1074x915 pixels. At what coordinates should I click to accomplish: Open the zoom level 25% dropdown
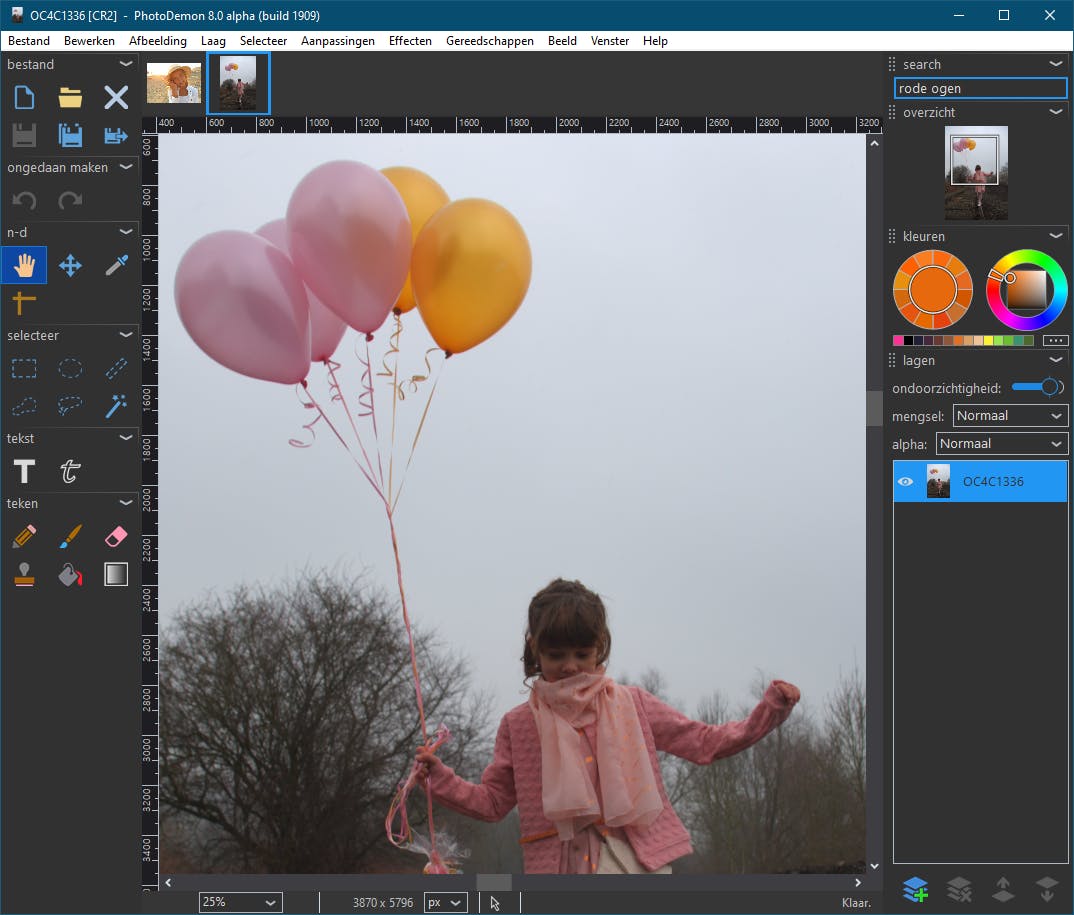[x=240, y=902]
